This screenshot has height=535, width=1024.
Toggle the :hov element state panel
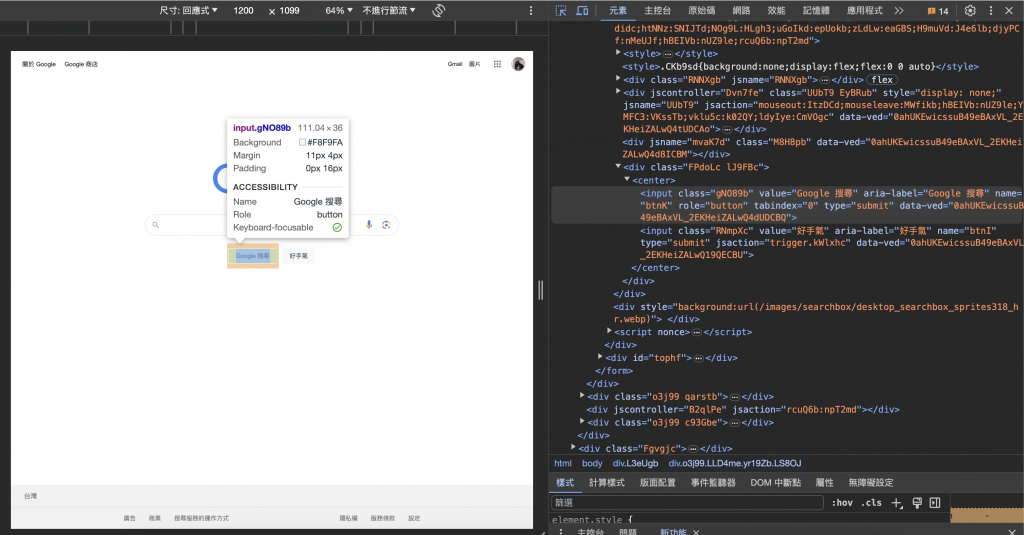click(x=842, y=502)
